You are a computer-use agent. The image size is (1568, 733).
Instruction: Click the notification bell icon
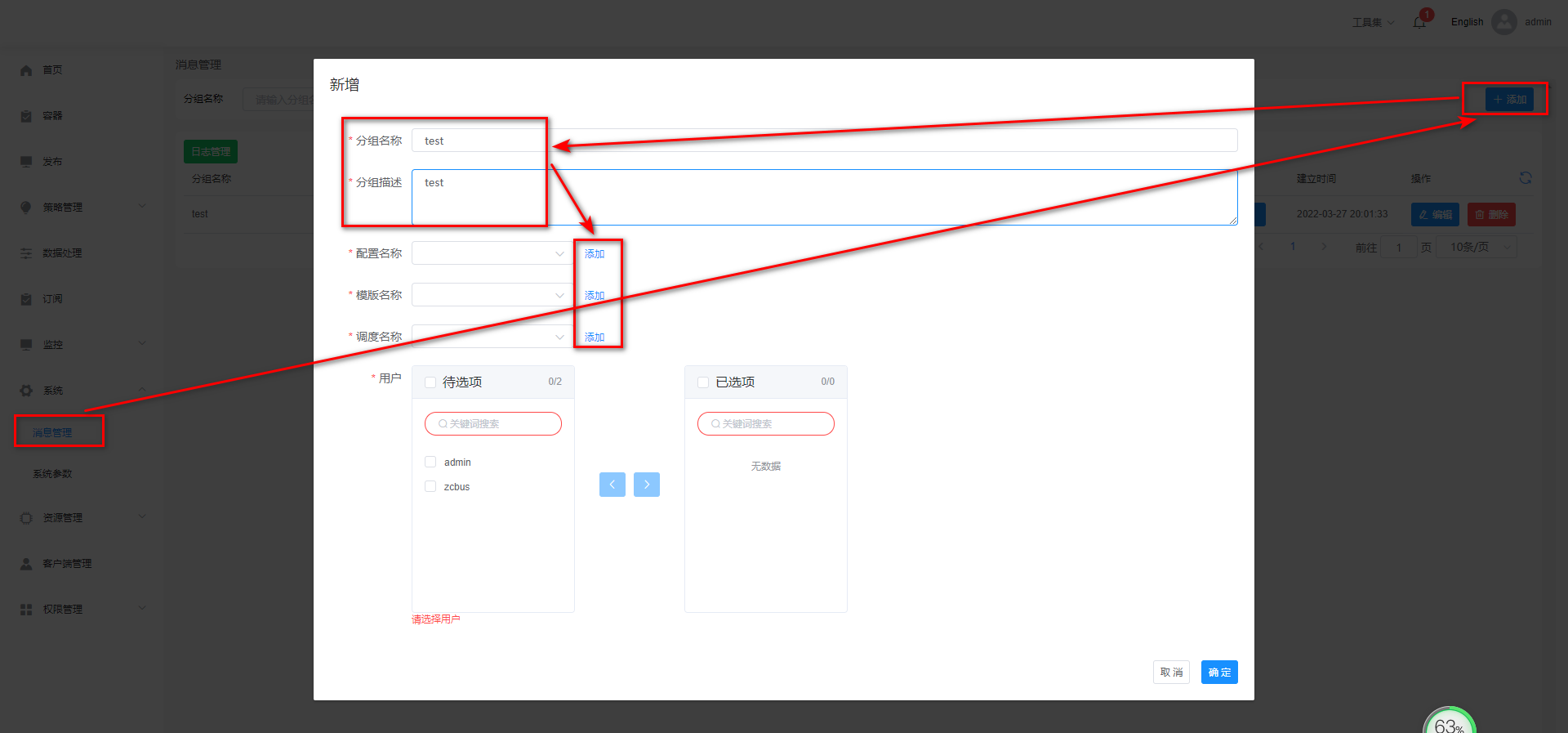coord(1419,22)
